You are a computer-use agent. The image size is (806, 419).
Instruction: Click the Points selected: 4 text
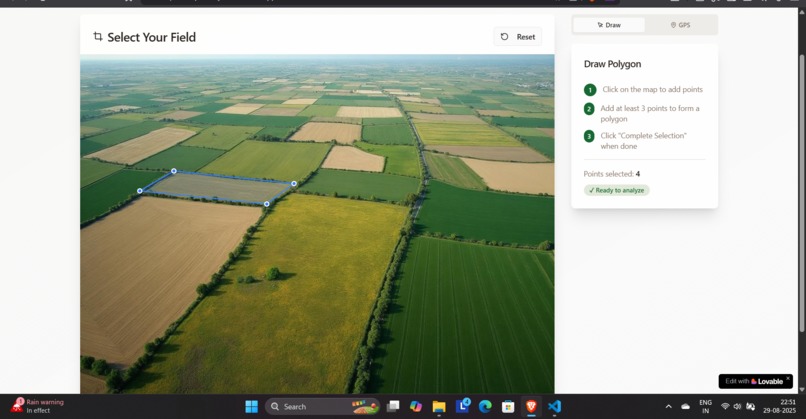[x=612, y=174]
